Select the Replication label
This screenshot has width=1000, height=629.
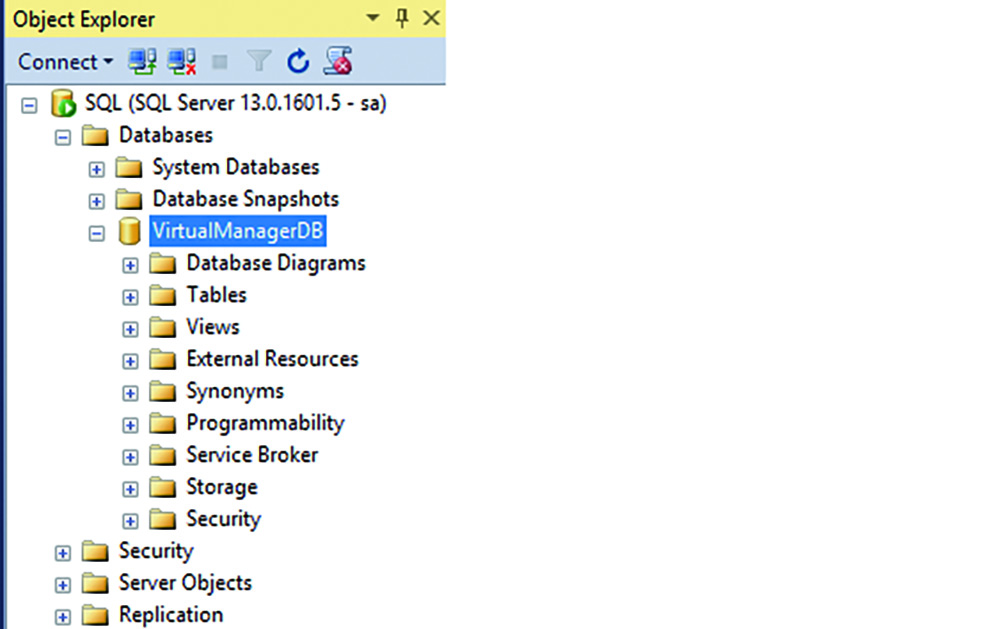click(171, 616)
